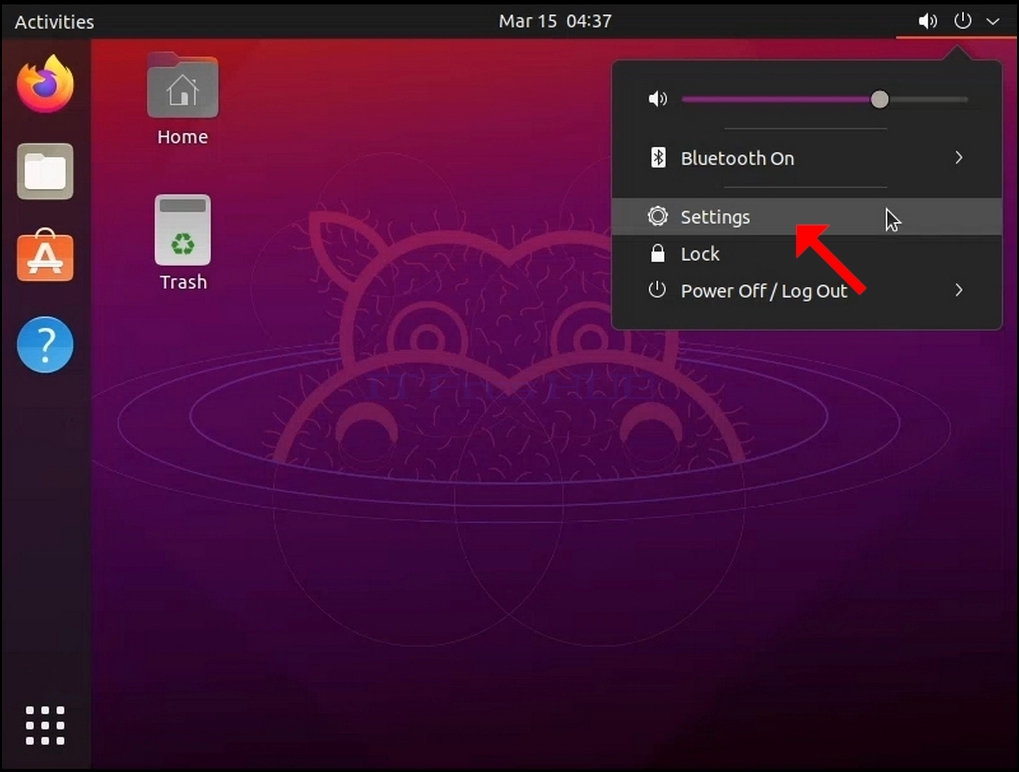
Task: Open the Trash desktop icon
Action: coord(183,243)
